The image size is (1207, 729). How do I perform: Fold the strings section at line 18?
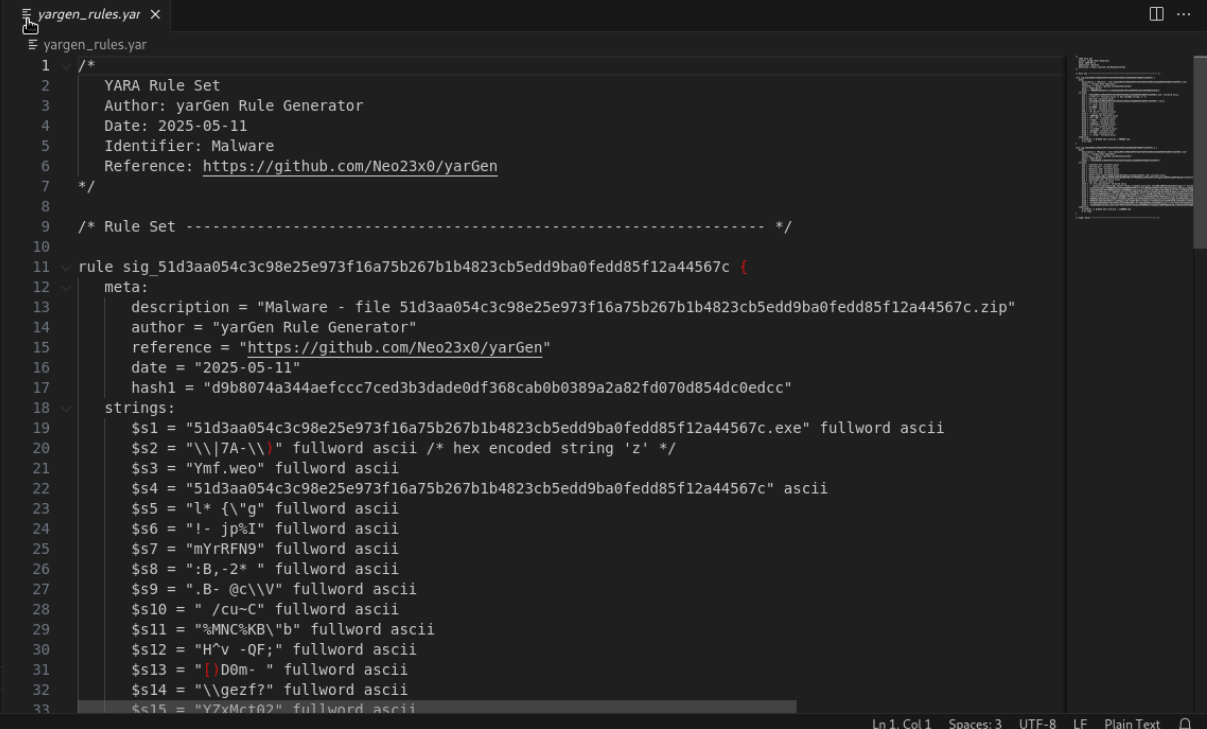[66, 408]
